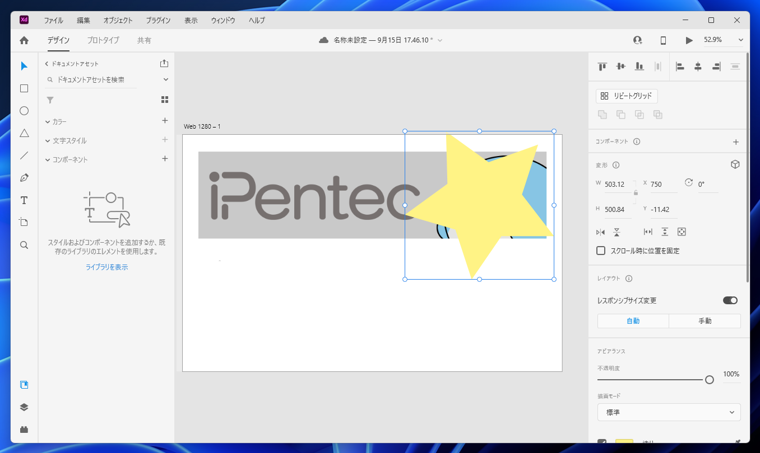The image size is (760, 453).
Task: Flip the selection vertically
Action: (617, 232)
